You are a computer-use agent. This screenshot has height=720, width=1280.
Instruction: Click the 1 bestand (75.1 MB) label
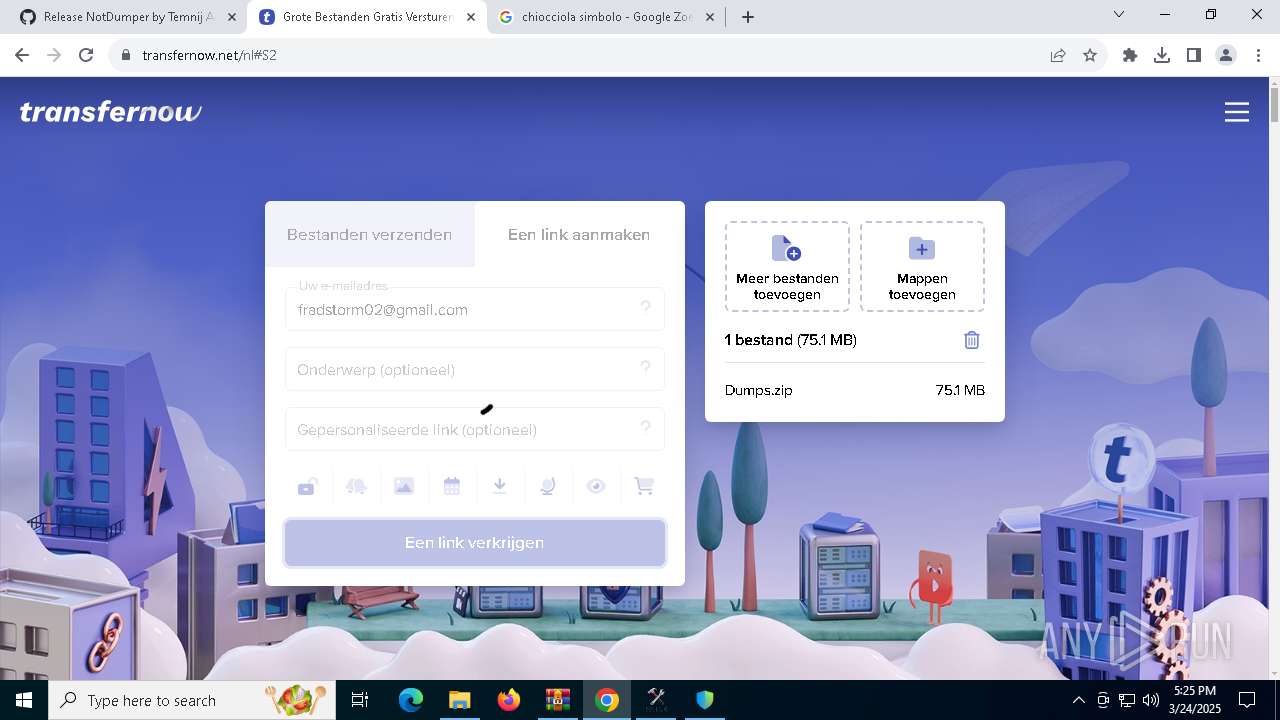pos(790,340)
